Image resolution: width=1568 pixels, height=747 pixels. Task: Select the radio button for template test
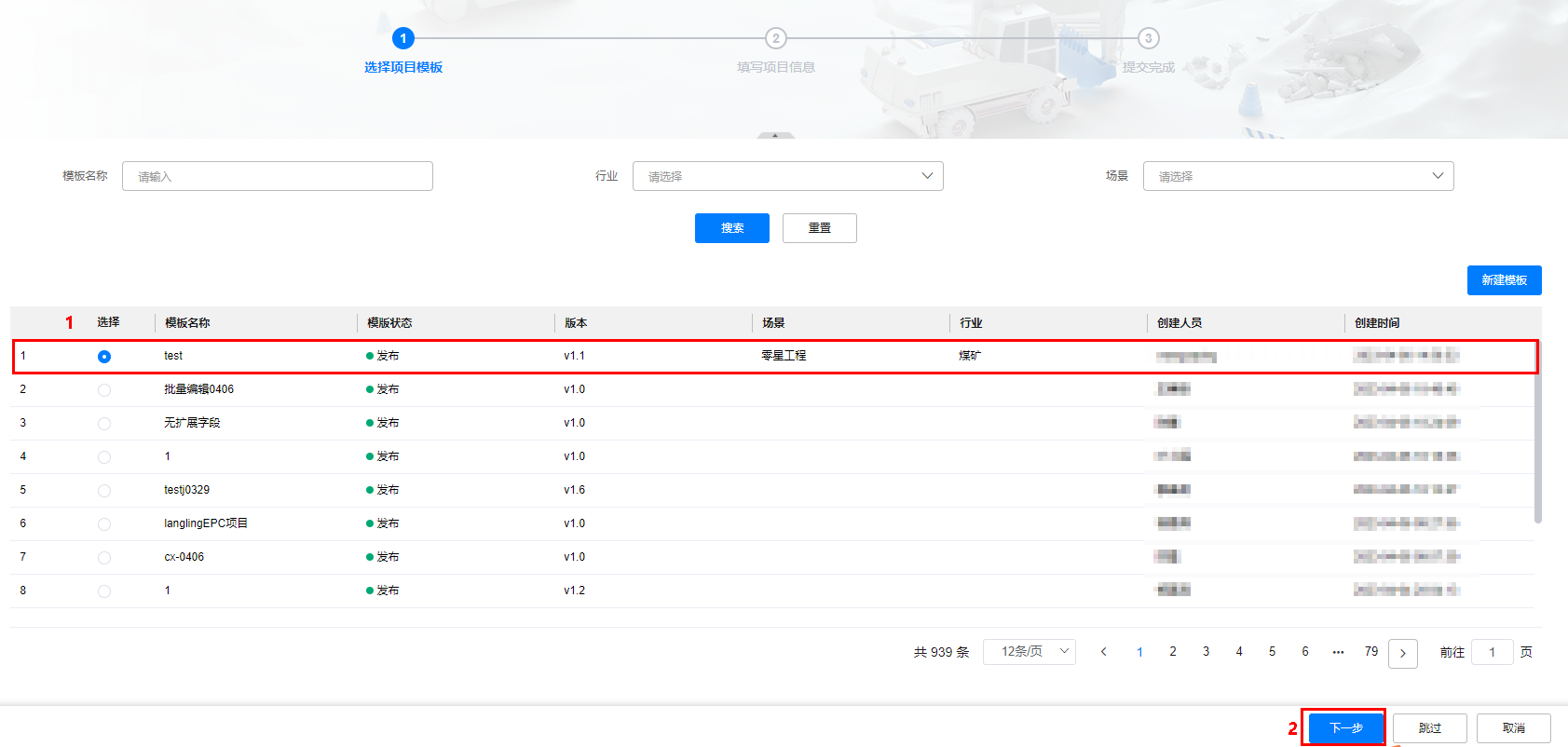click(x=104, y=357)
